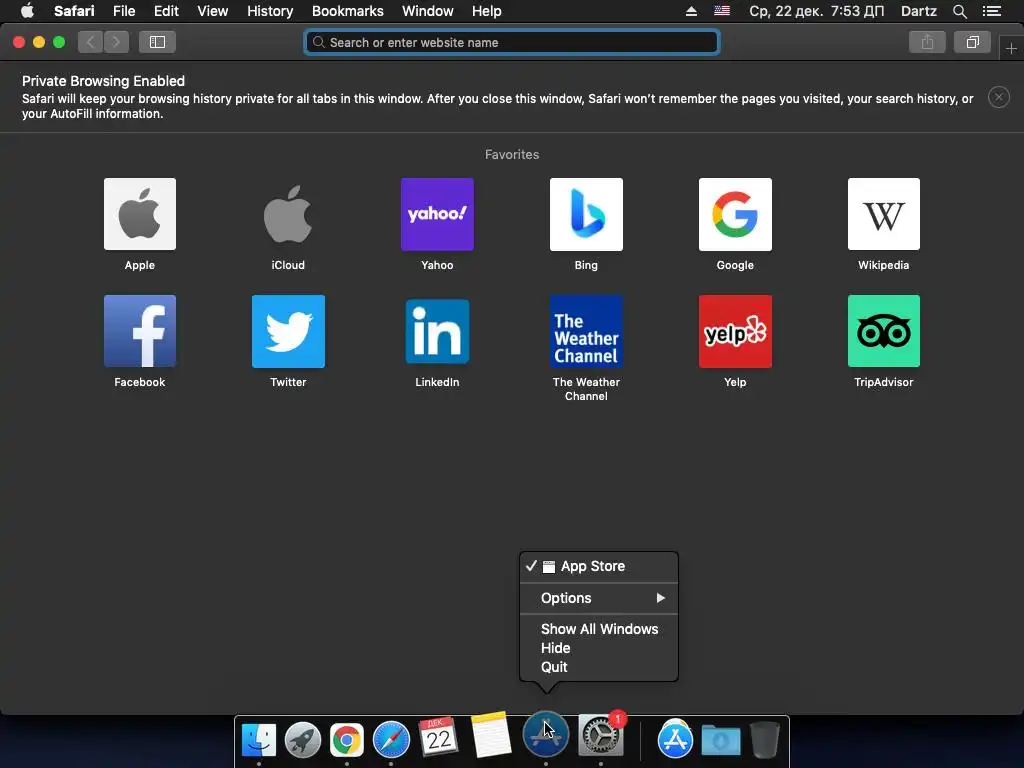Click the Share toolbar button
Image resolution: width=1024 pixels, height=768 pixels.
(x=927, y=42)
